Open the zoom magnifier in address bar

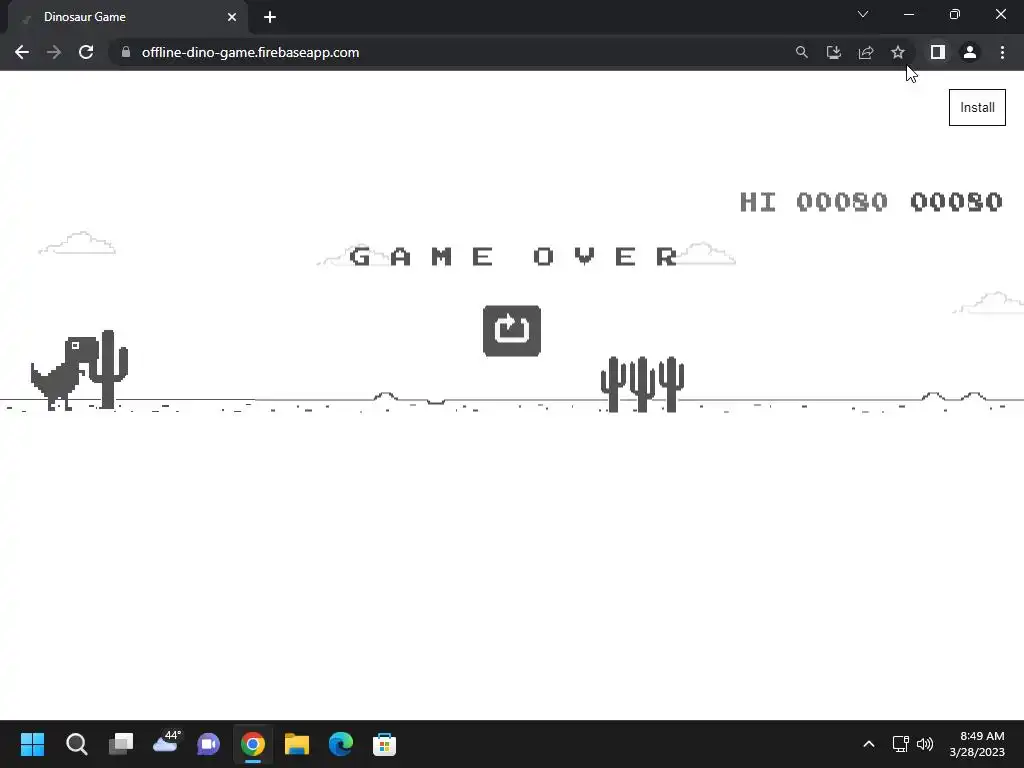[801, 52]
